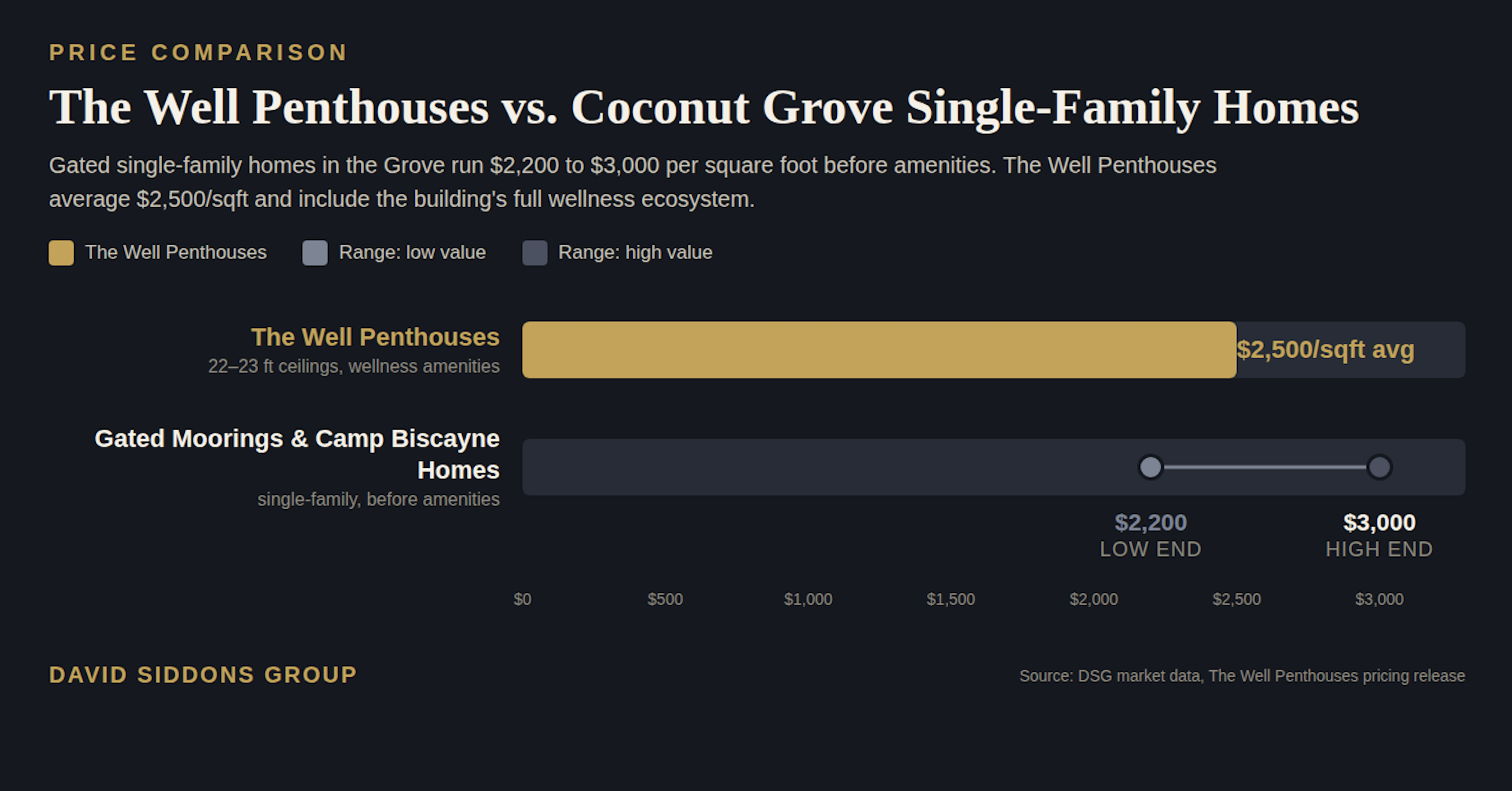Click the $3,000 HIGH END label
Image resolution: width=1512 pixels, height=791 pixels.
click(x=1379, y=535)
